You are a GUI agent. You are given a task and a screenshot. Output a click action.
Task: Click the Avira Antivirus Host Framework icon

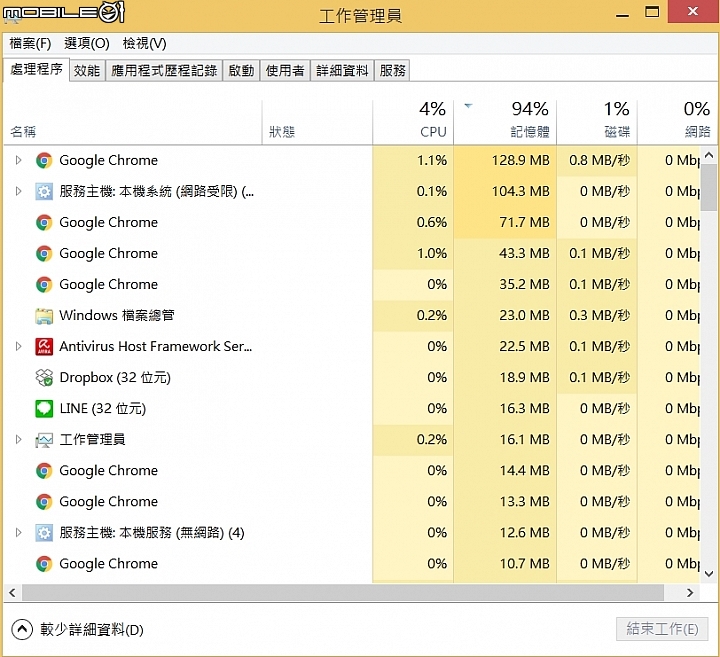coord(44,347)
